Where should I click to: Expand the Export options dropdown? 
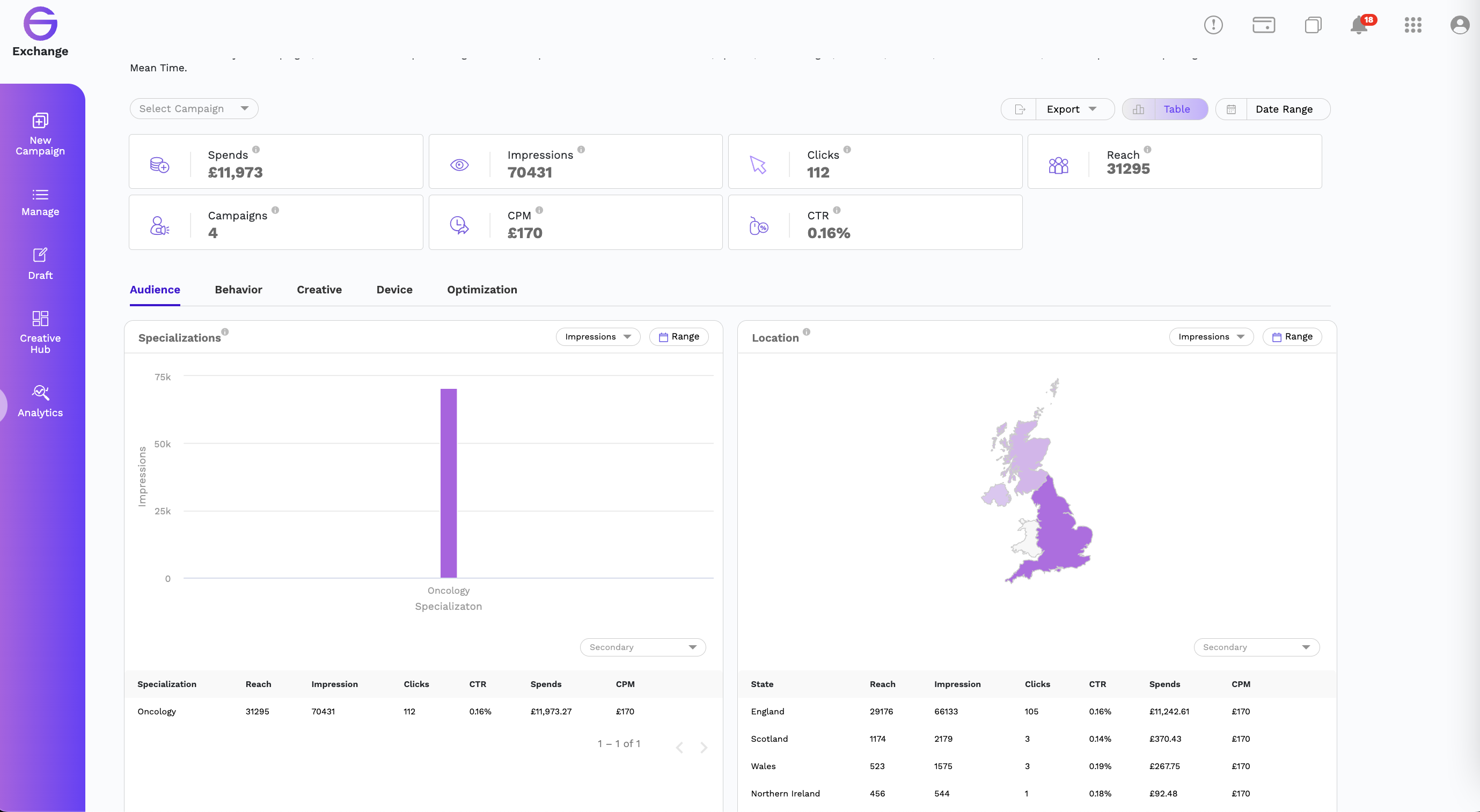[1074, 109]
